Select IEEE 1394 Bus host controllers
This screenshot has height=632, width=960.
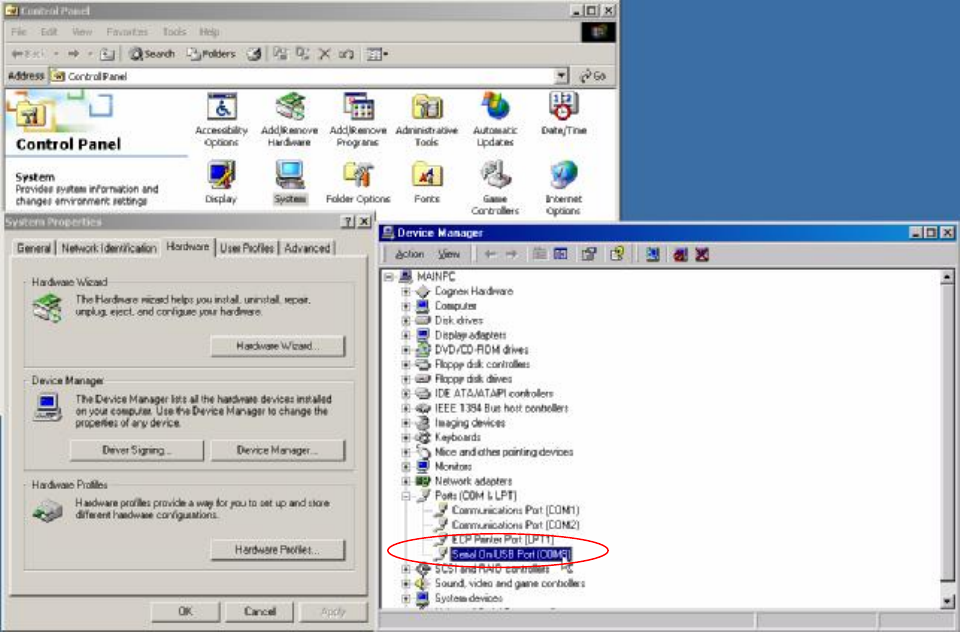point(501,408)
